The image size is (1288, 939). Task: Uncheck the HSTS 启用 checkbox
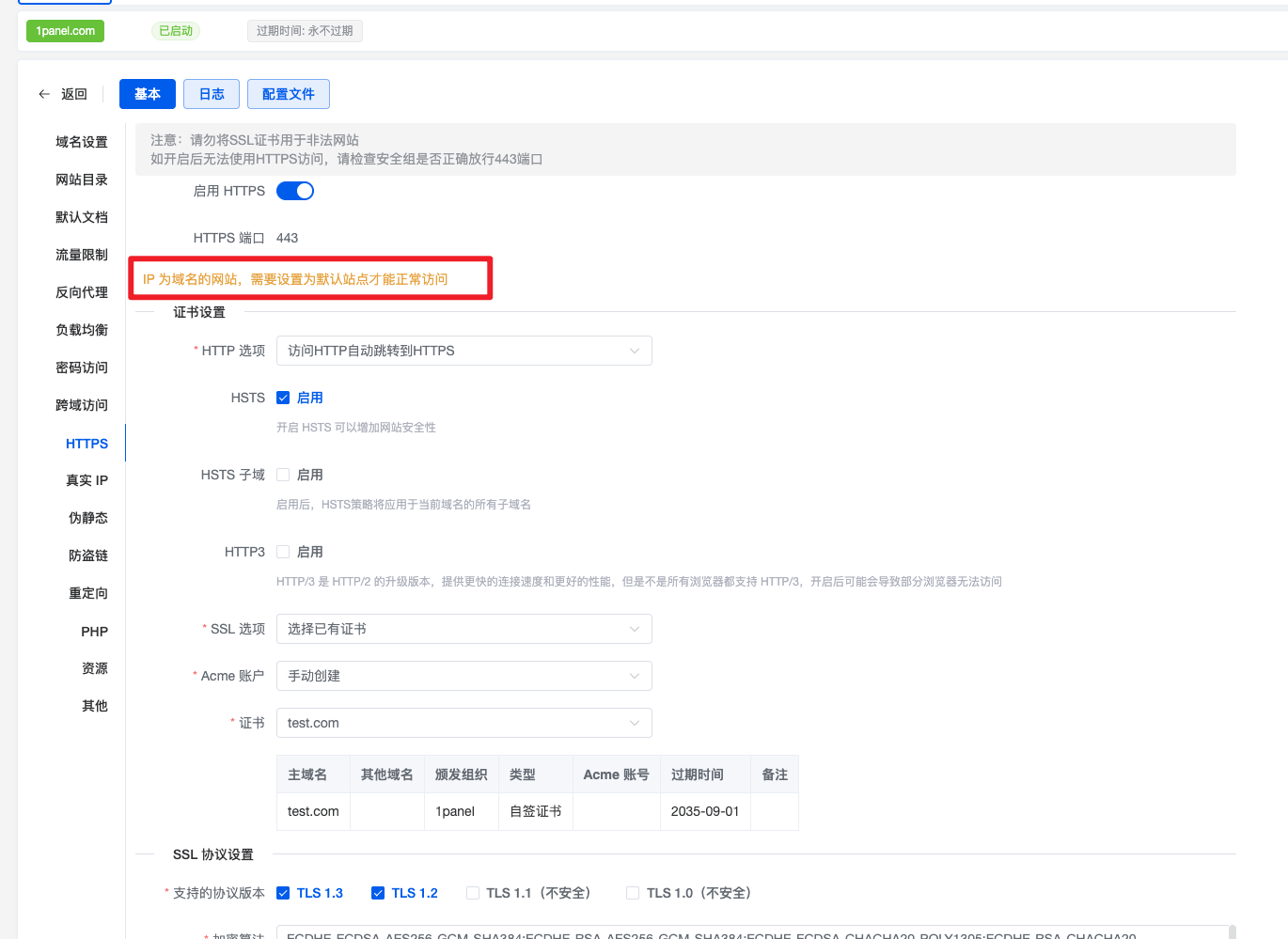283,398
